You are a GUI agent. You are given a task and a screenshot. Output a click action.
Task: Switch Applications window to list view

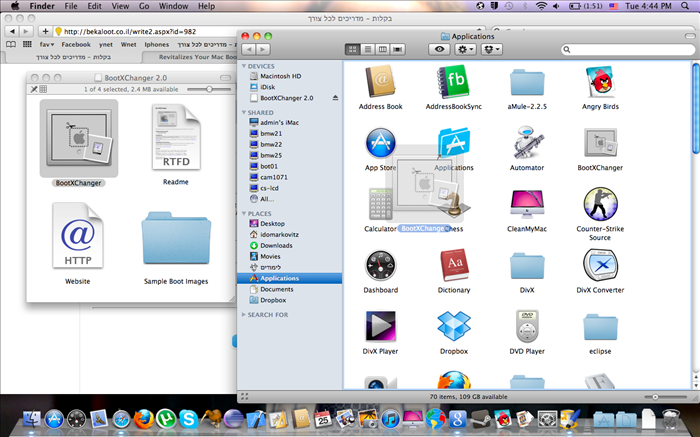(367, 49)
